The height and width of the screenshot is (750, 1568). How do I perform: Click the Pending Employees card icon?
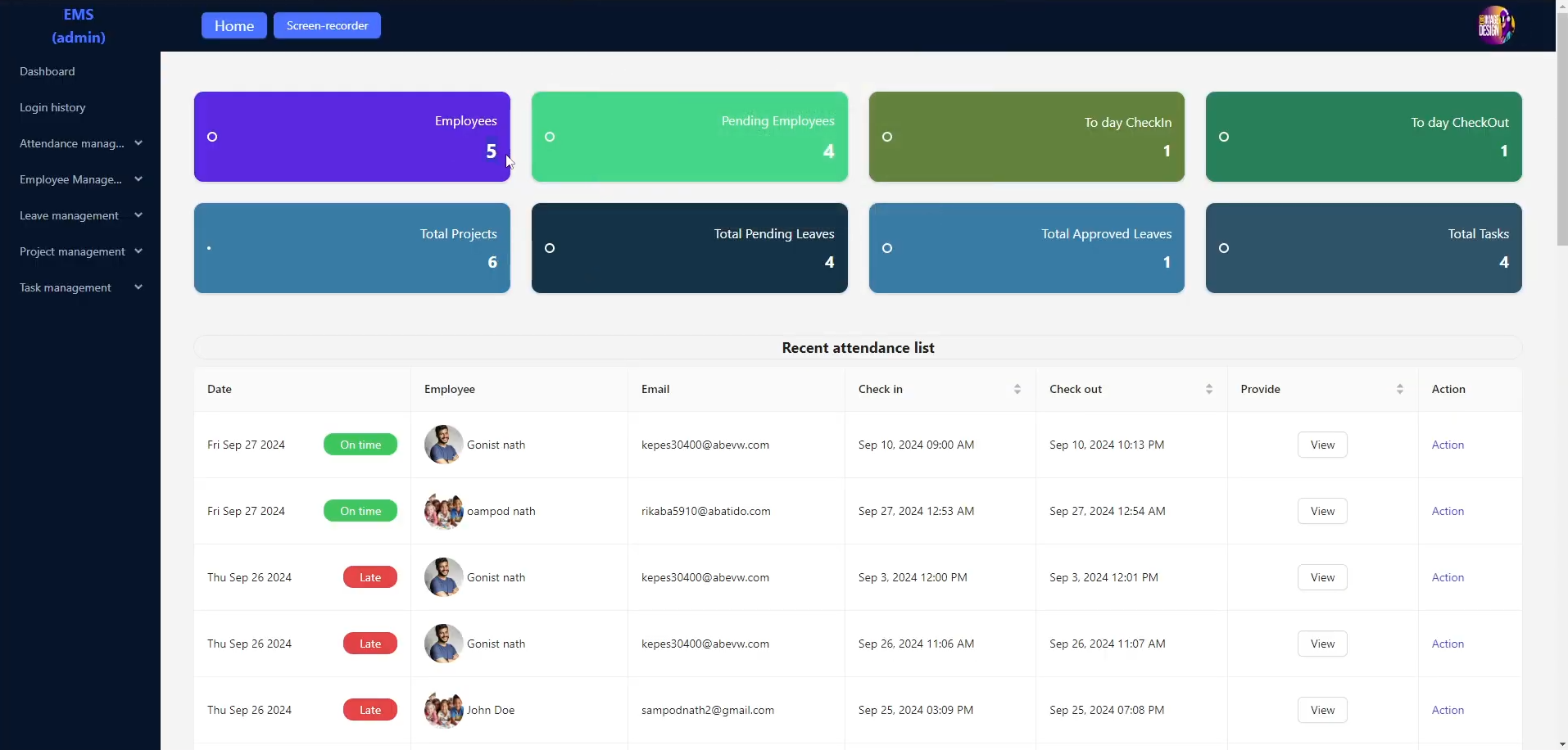pos(551,137)
